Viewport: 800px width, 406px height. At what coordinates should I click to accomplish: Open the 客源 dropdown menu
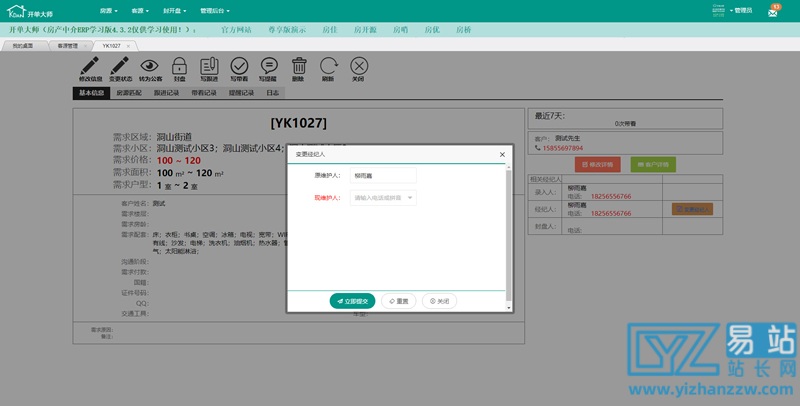tap(140, 11)
